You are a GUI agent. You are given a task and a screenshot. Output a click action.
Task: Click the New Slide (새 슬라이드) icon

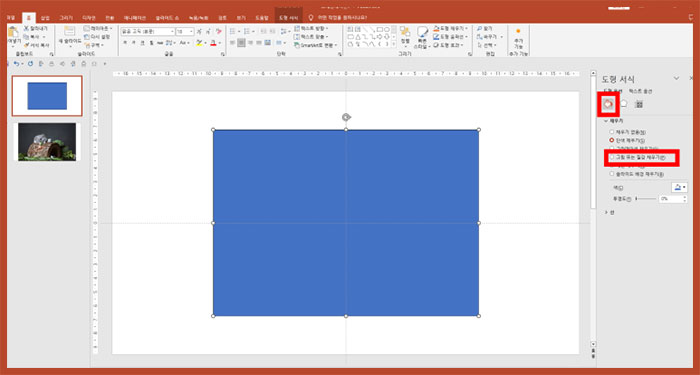(69, 31)
